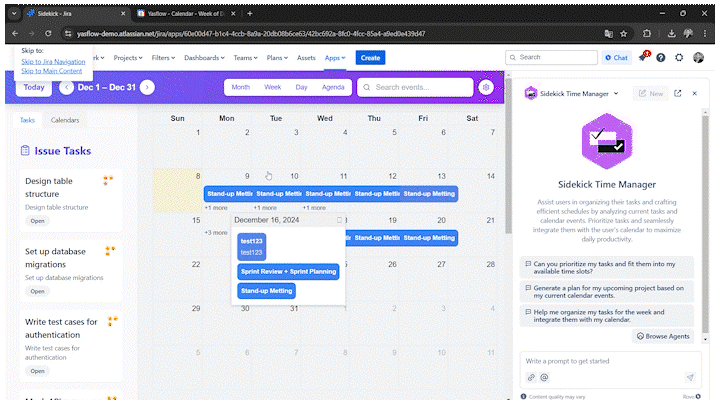
Task: Open the browser tab search dropdown
Action: tap(14, 13)
